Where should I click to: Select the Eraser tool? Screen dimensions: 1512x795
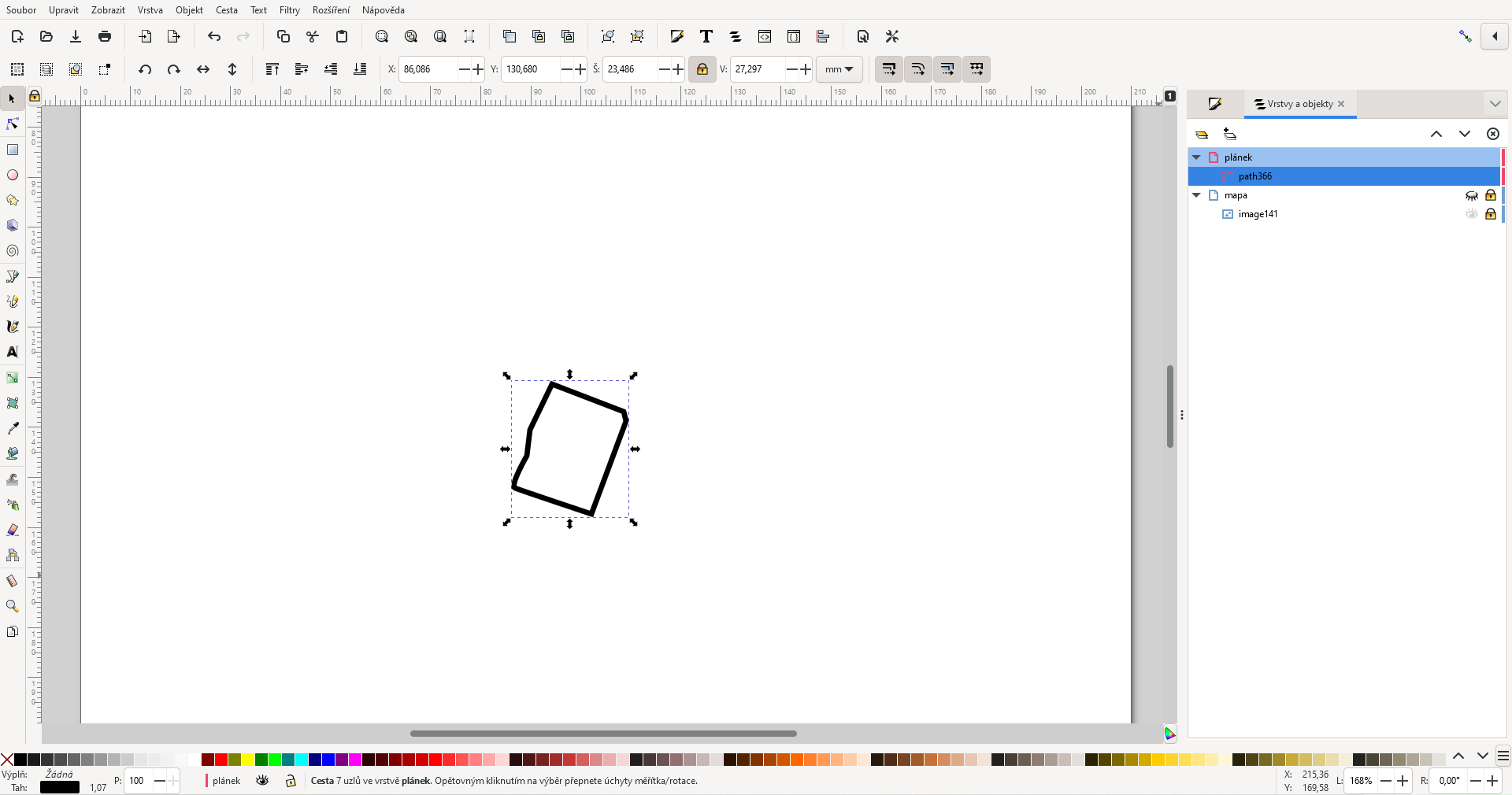(x=13, y=531)
